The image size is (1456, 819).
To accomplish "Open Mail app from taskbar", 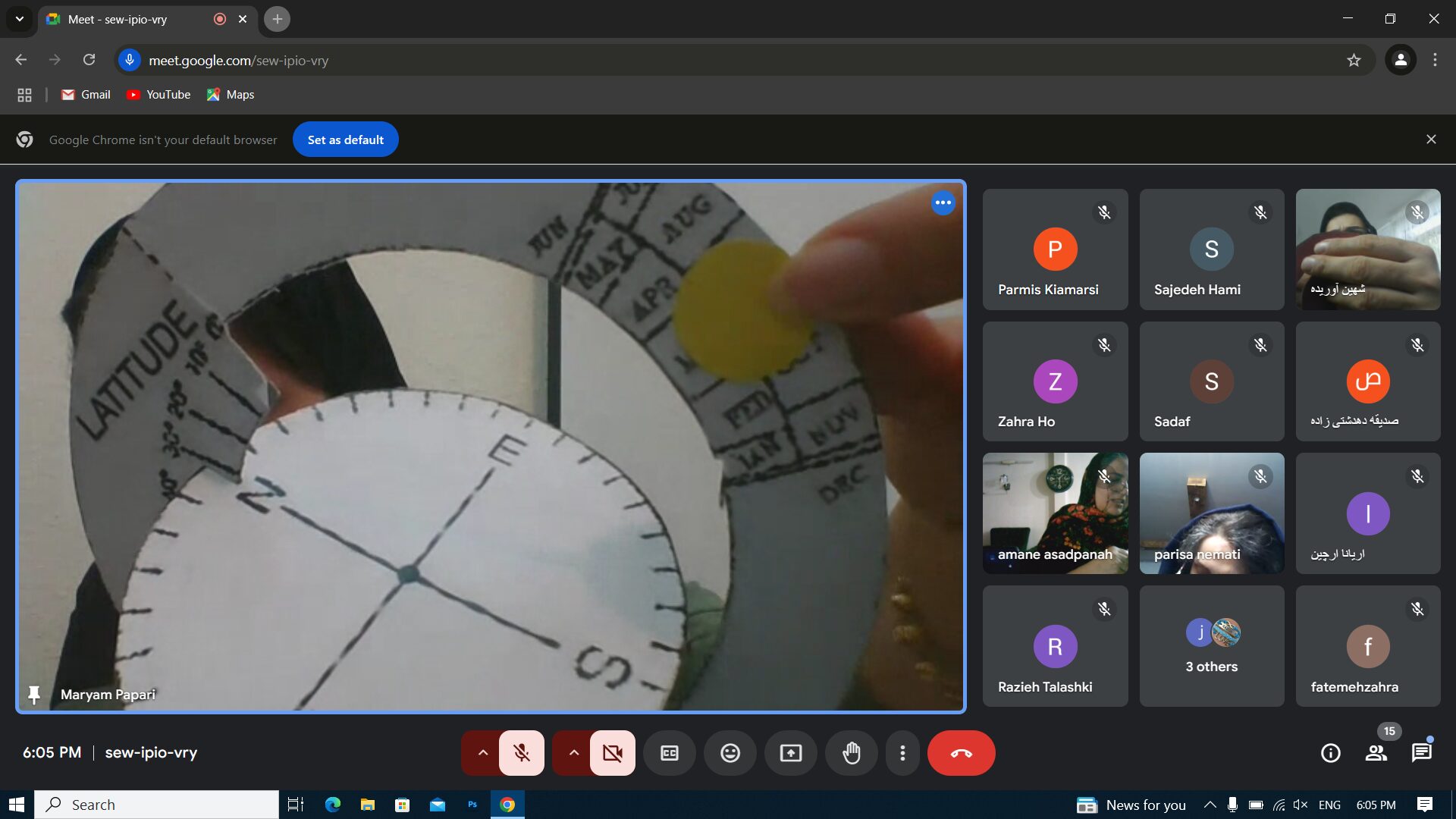I will [x=438, y=805].
